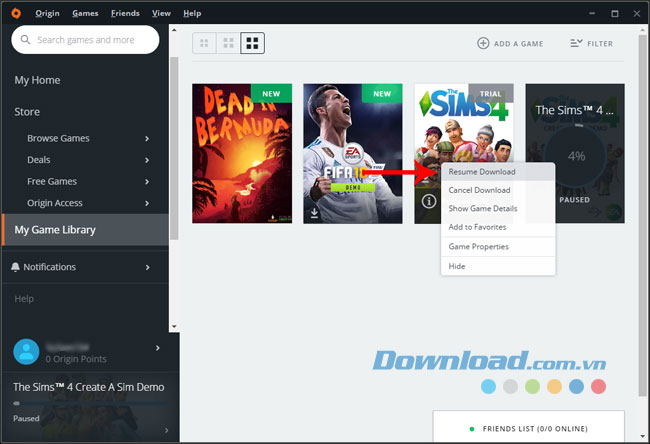
Task: Click the main library scrollbar
Action: click(643, 215)
